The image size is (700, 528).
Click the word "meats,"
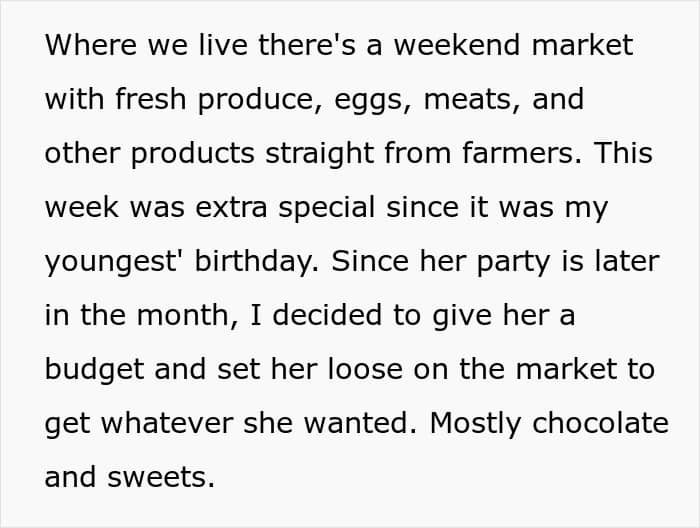point(472,100)
